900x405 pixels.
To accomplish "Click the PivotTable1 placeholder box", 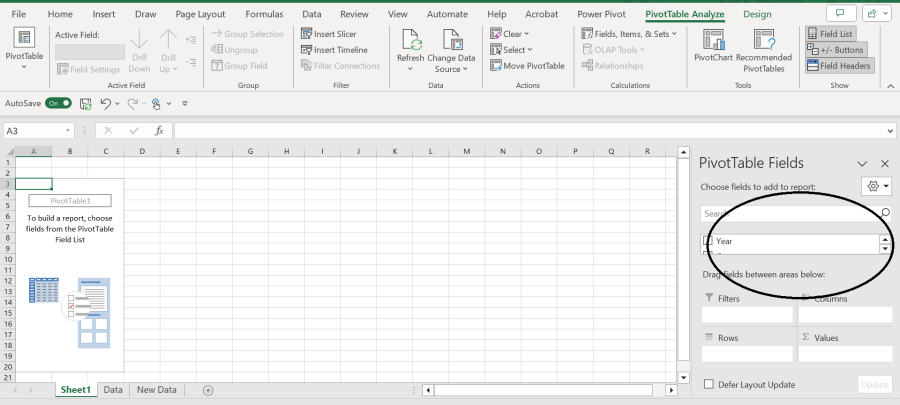I will [x=70, y=201].
